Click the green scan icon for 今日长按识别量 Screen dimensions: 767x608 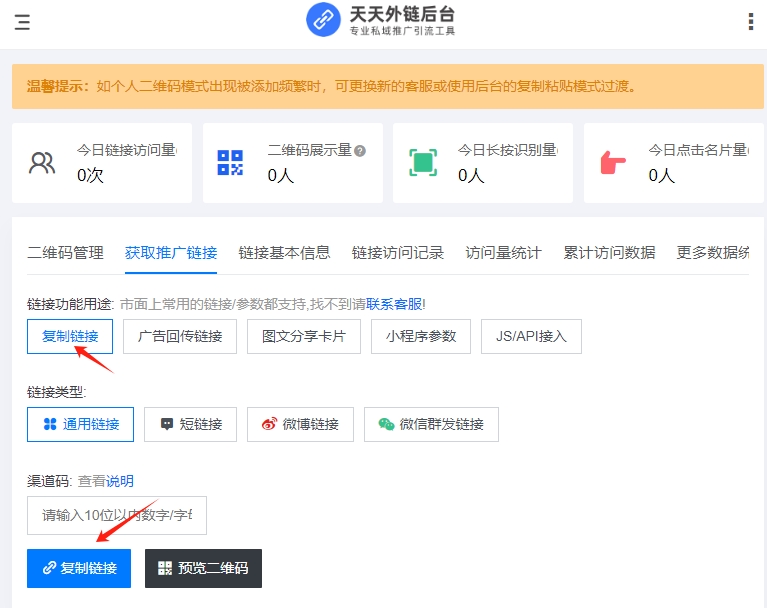tap(423, 163)
